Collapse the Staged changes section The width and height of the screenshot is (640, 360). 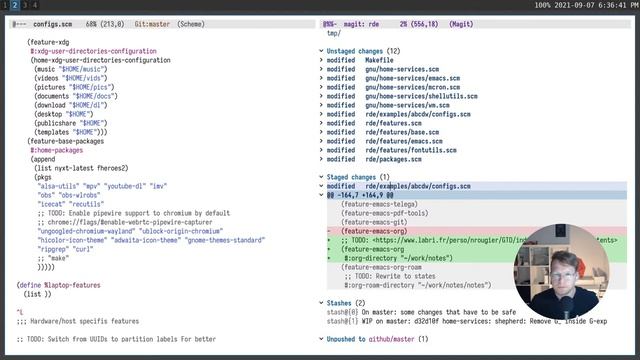pyautogui.click(x=321, y=177)
